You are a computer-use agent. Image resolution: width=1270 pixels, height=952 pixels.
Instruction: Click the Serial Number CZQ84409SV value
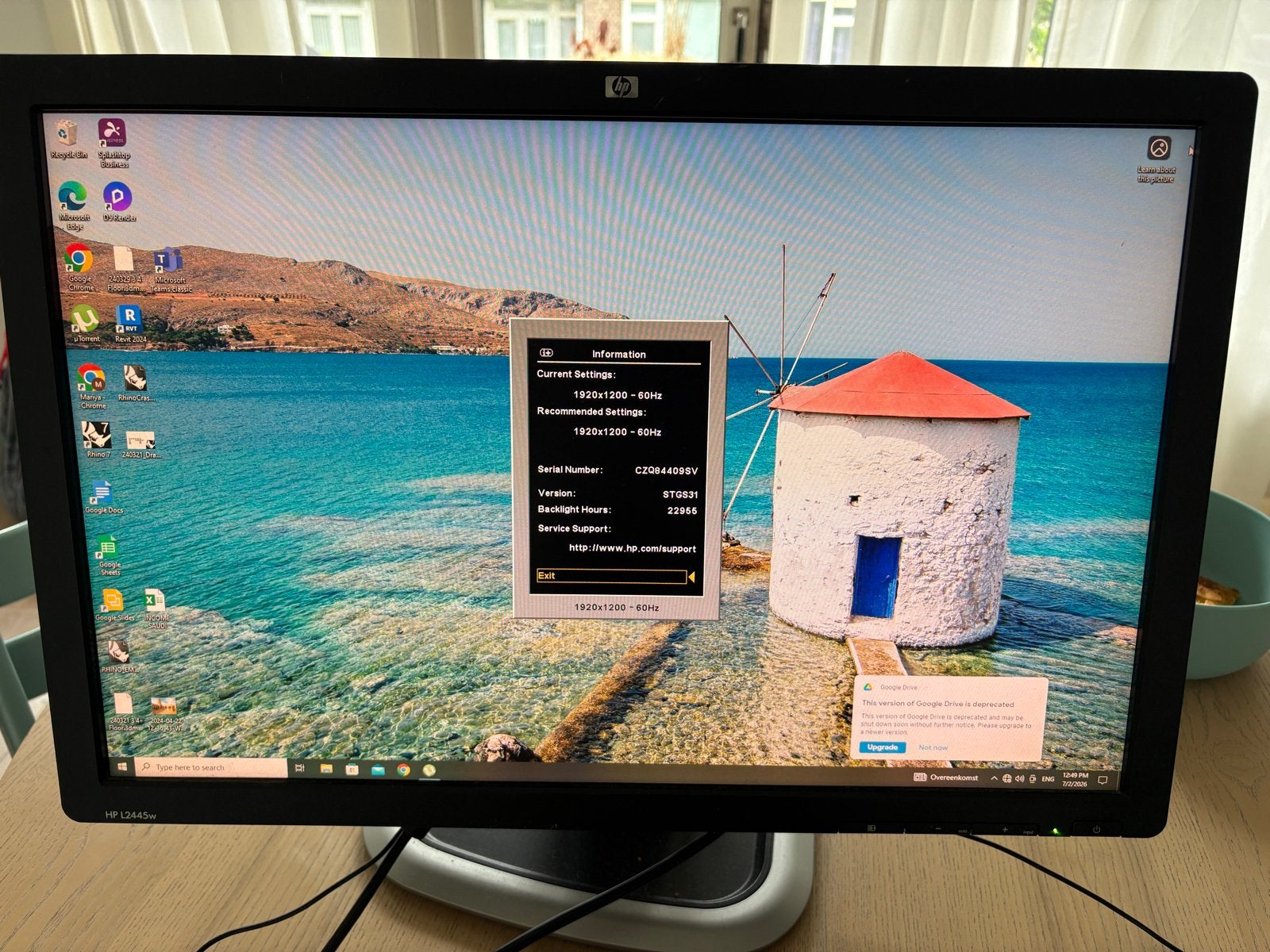tap(666, 470)
